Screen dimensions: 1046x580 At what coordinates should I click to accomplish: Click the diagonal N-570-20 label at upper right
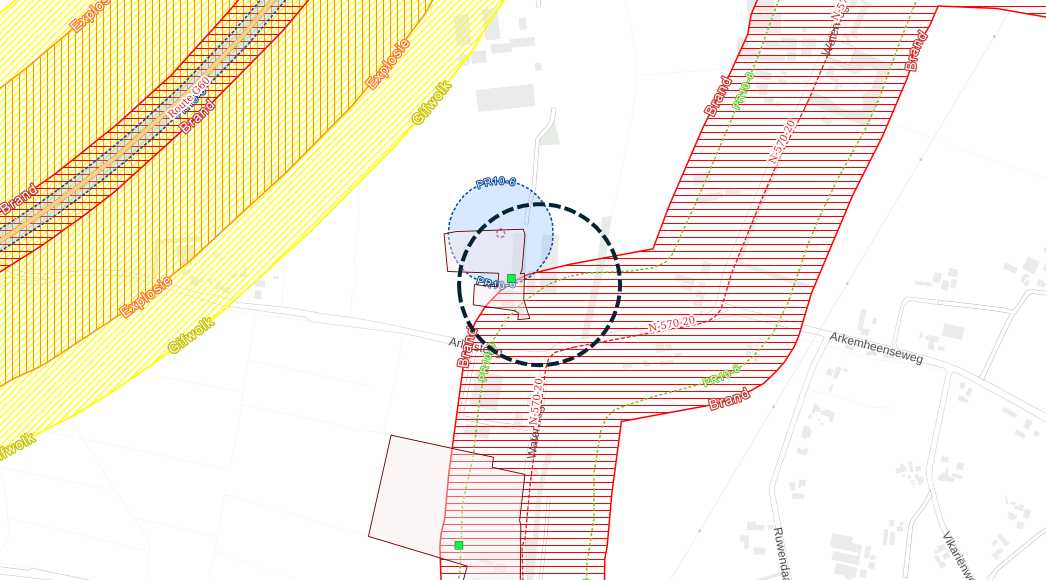(x=782, y=141)
